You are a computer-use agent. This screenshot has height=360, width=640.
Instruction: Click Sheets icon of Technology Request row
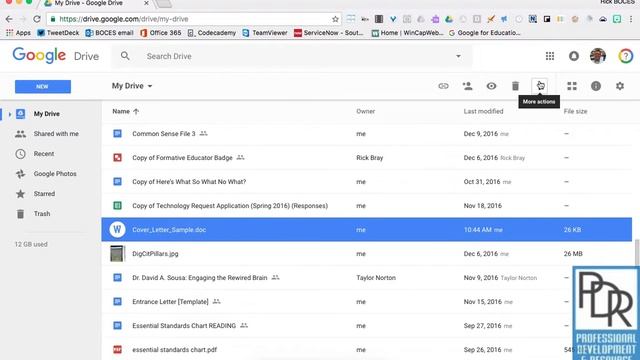tap(117, 206)
